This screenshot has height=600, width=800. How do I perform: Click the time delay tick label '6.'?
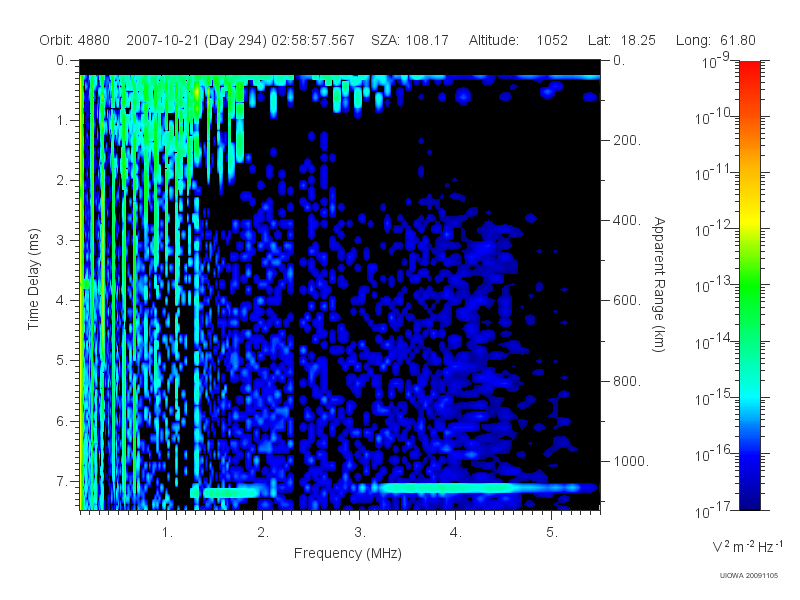click(62, 421)
